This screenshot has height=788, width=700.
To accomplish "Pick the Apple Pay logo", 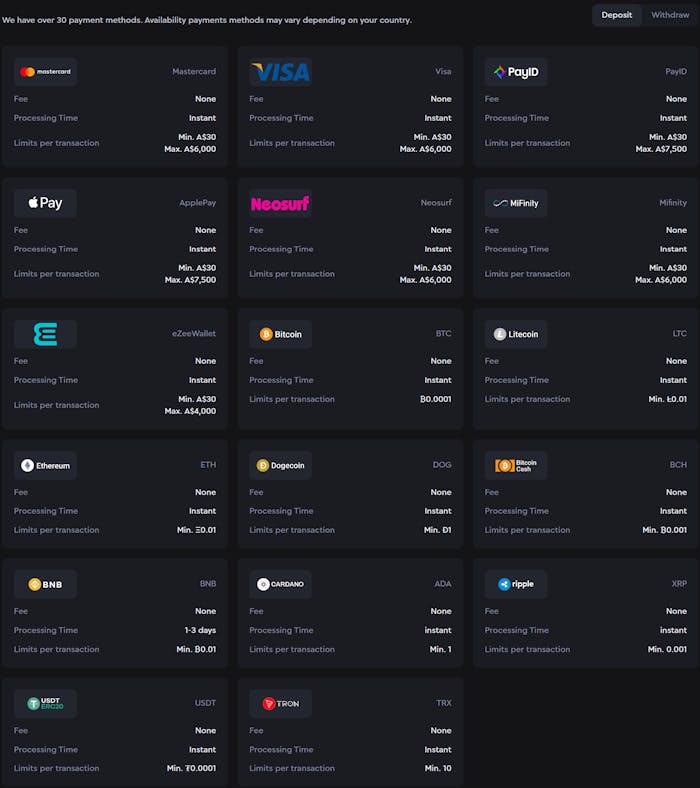I will pos(45,203).
